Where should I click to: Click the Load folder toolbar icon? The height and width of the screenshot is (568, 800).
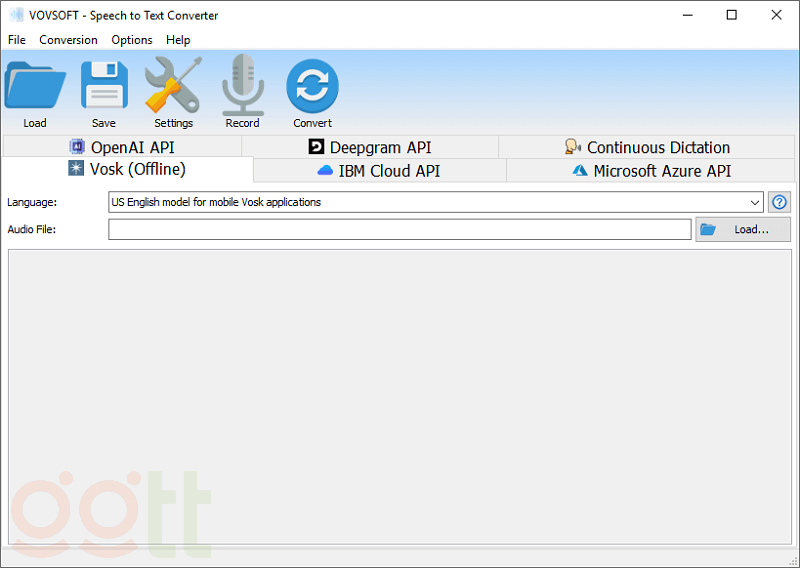pos(35,87)
